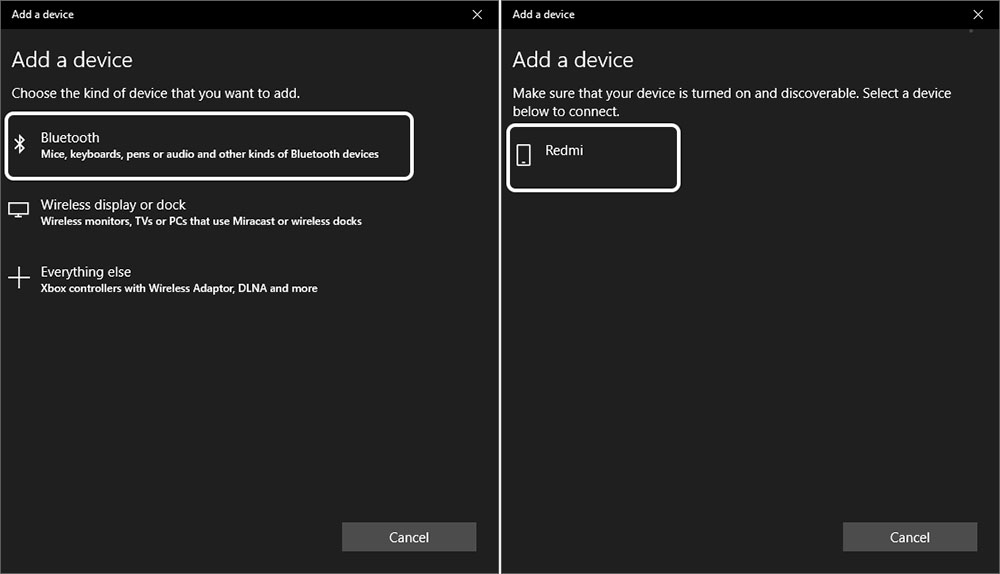1000x574 pixels.
Task: Click the phone icon next to Redmi
Action: 523,155
